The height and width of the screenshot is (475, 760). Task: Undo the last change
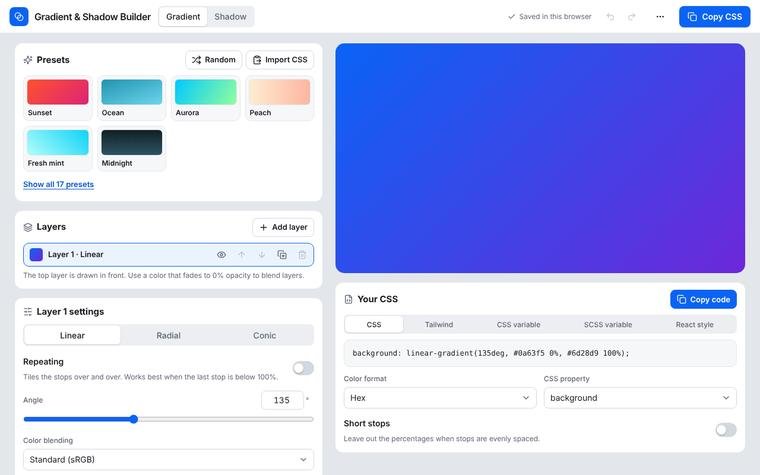click(610, 17)
